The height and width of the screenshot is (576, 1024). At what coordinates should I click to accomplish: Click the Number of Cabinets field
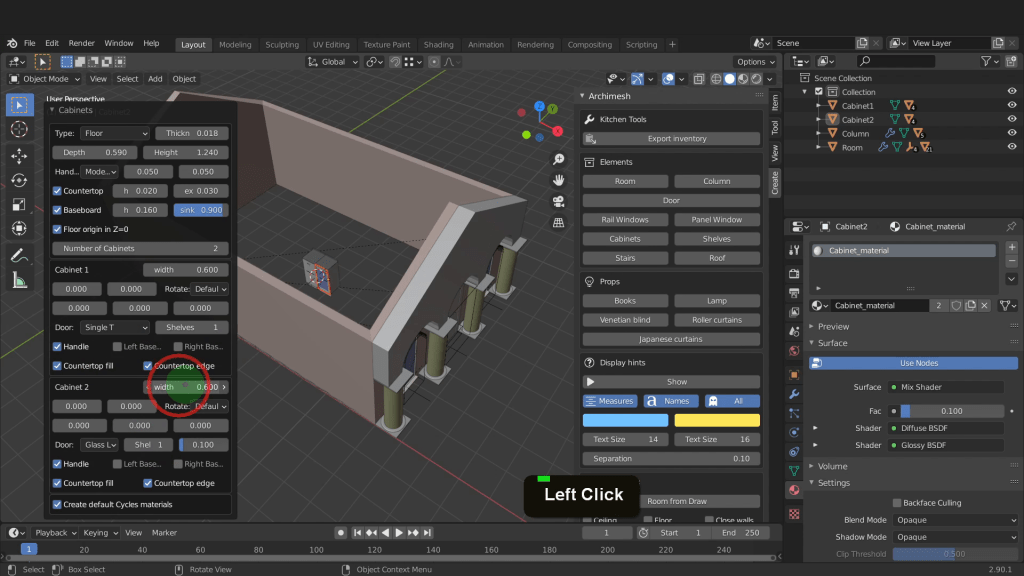140,248
